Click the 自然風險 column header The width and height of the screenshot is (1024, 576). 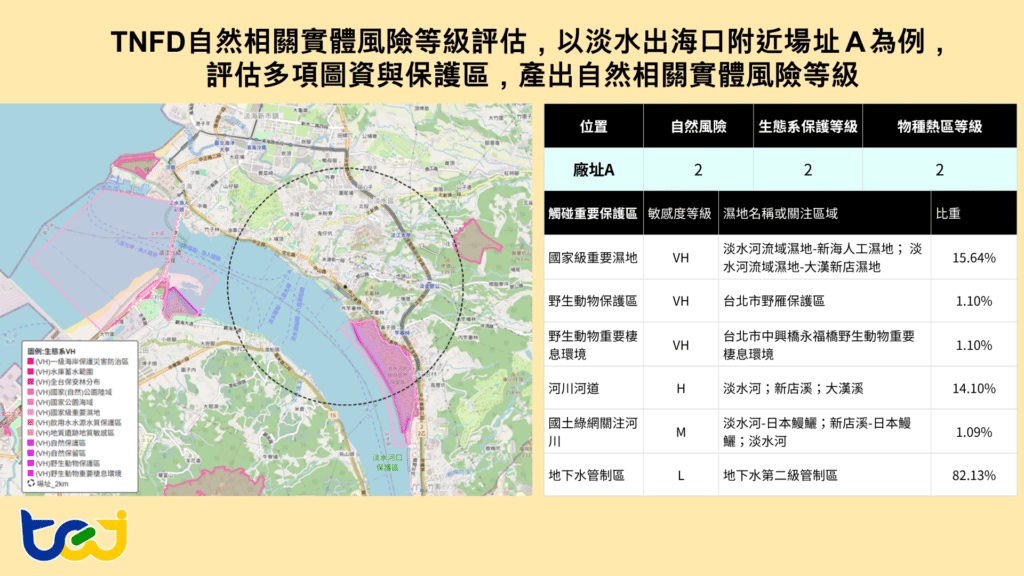click(x=698, y=127)
